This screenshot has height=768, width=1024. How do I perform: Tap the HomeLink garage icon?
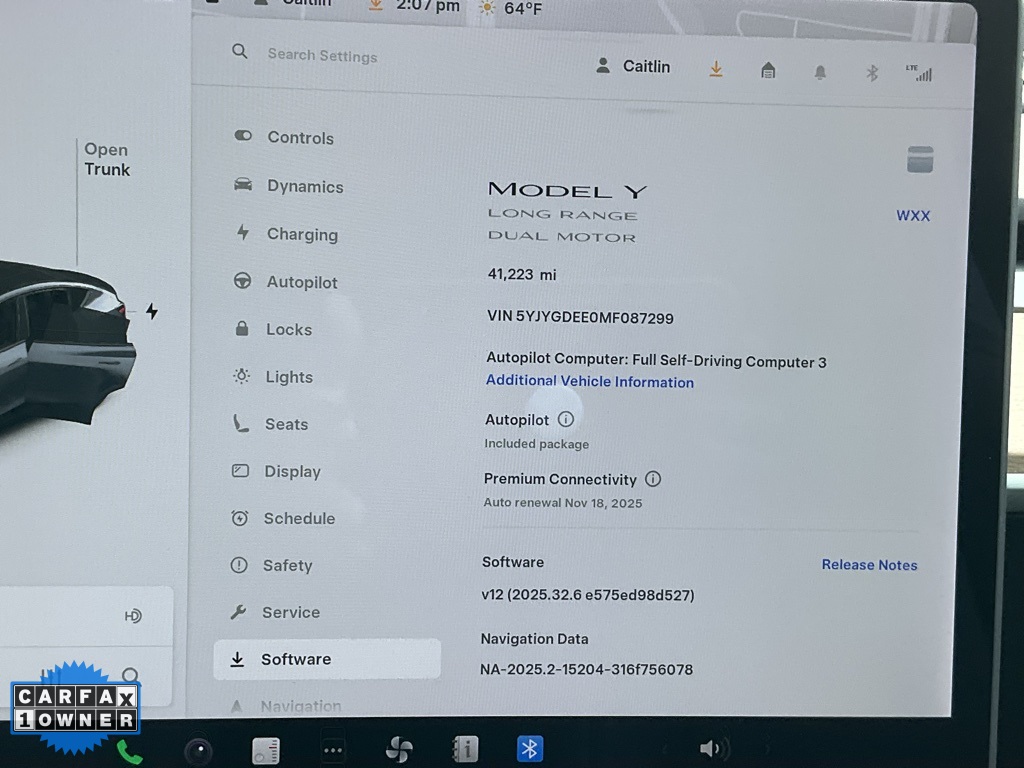(768, 70)
